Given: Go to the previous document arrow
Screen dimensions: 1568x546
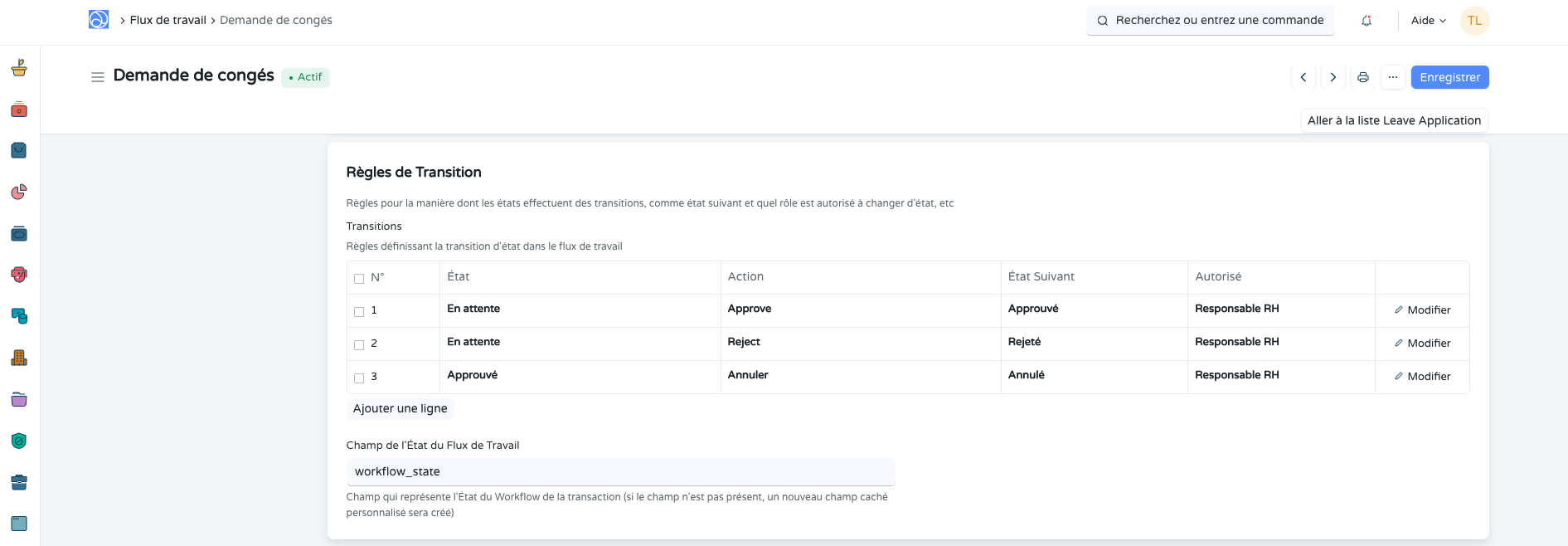Looking at the screenshot, I should pyautogui.click(x=1303, y=77).
